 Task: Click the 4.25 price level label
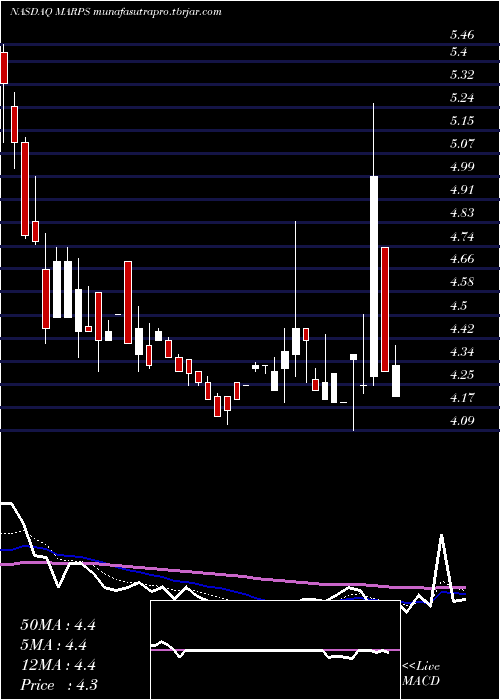462,375
